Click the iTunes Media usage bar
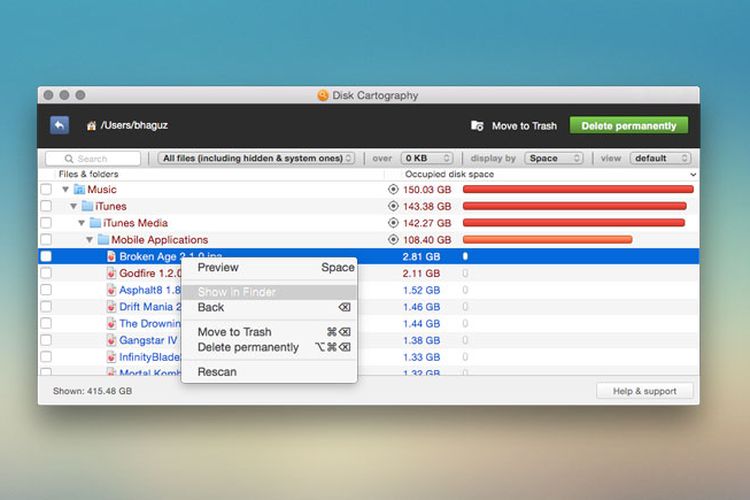Viewport: 750px width, 500px height. click(574, 223)
